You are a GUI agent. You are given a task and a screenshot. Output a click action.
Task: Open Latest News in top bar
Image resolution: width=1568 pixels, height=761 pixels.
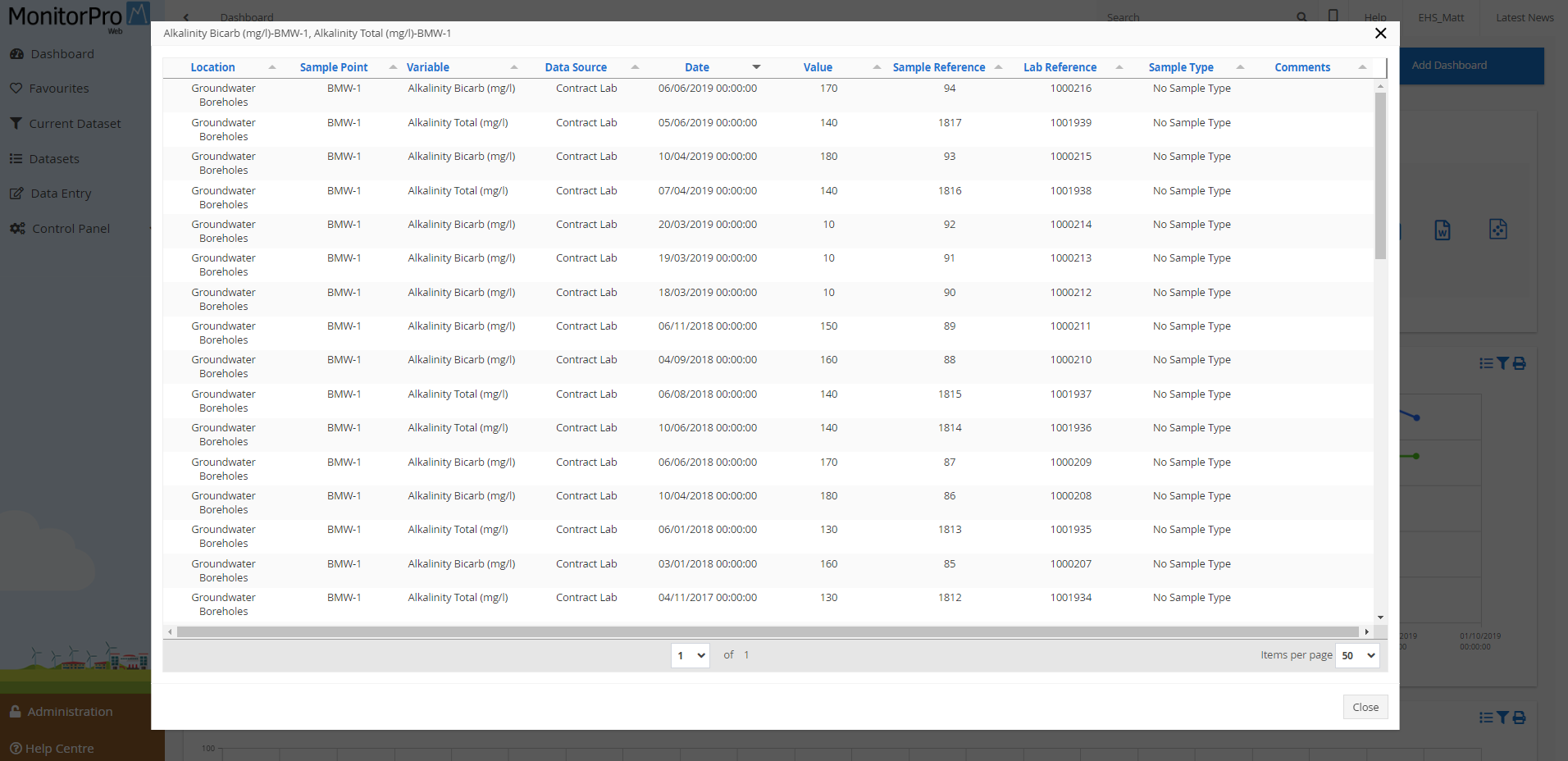pos(1525,17)
